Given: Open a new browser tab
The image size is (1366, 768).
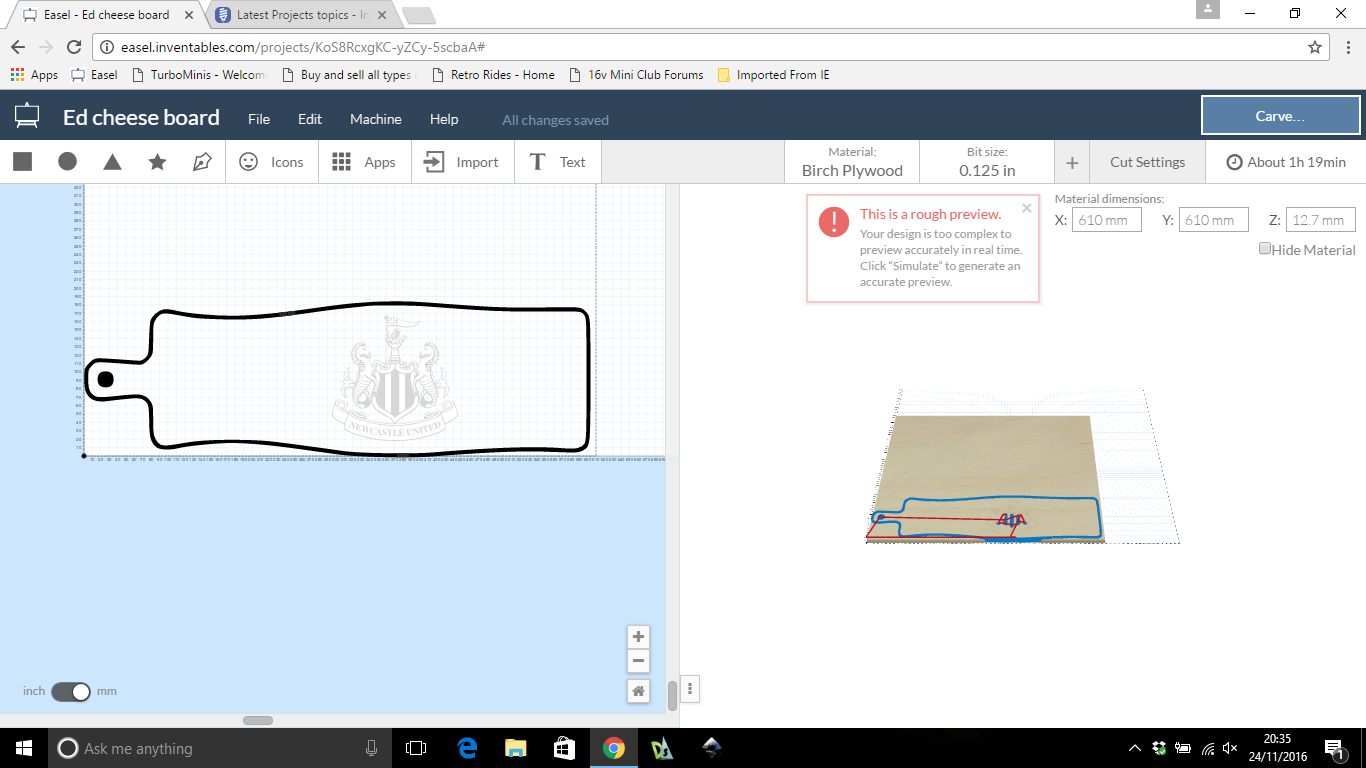Looking at the screenshot, I should (x=418, y=15).
